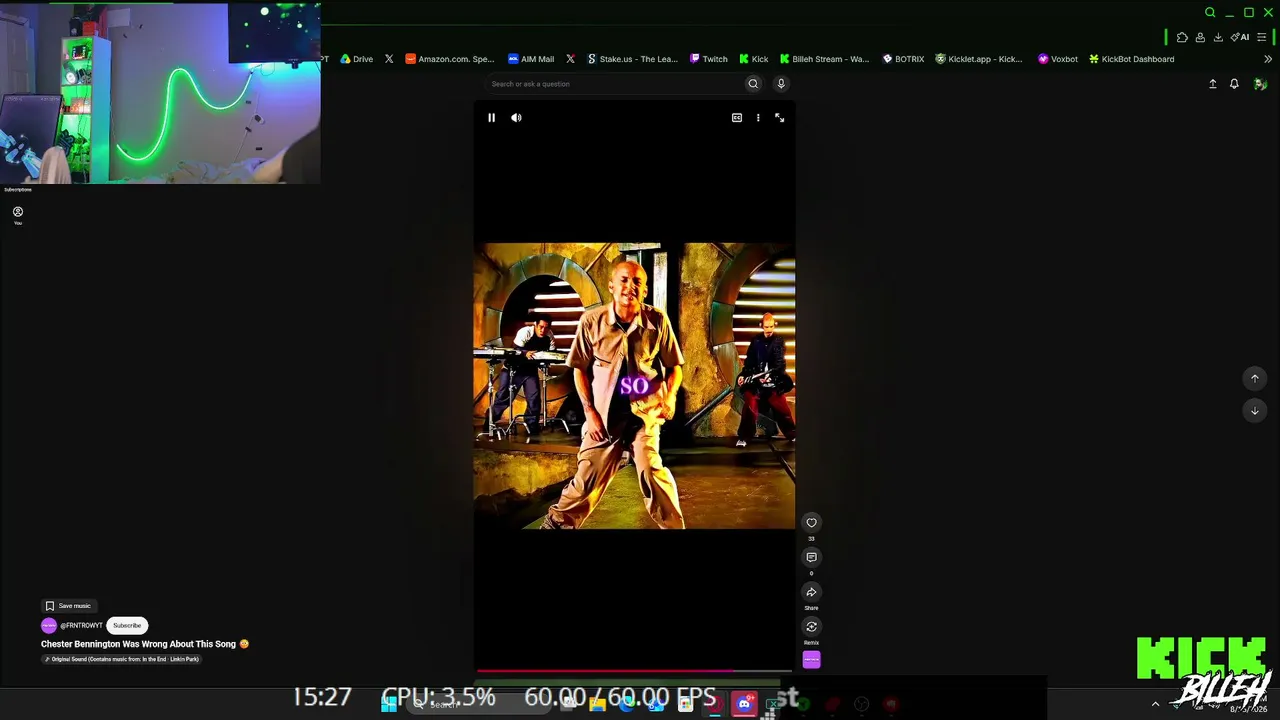
Task: Click the YouTube search box
Action: [614, 84]
